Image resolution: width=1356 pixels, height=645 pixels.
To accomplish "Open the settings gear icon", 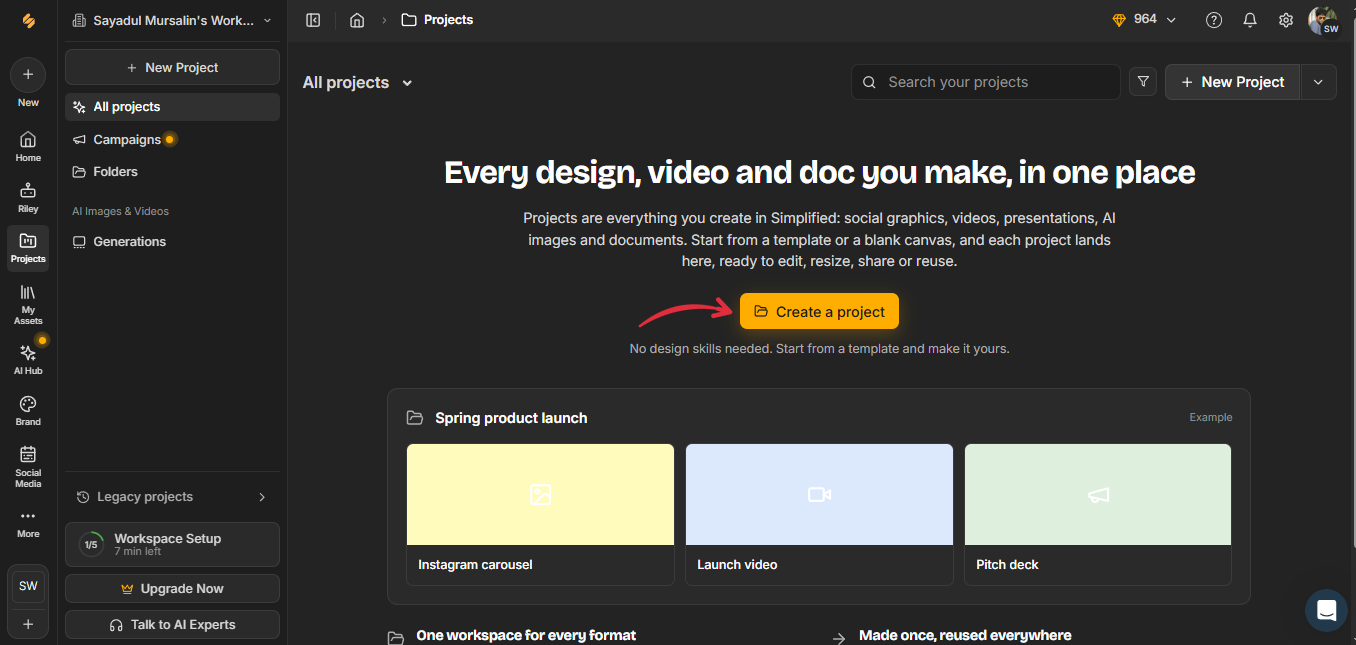I will tap(1286, 20).
